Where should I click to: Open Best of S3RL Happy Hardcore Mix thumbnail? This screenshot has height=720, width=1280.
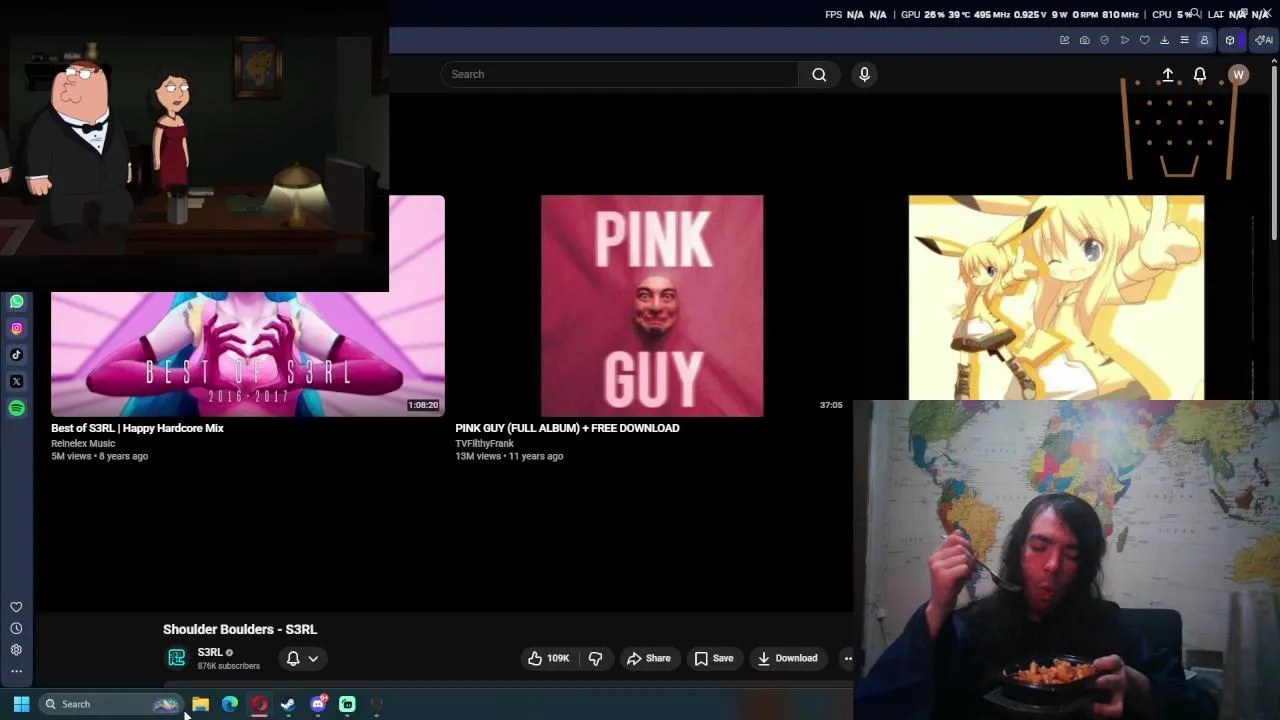pyautogui.click(x=248, y=354)
